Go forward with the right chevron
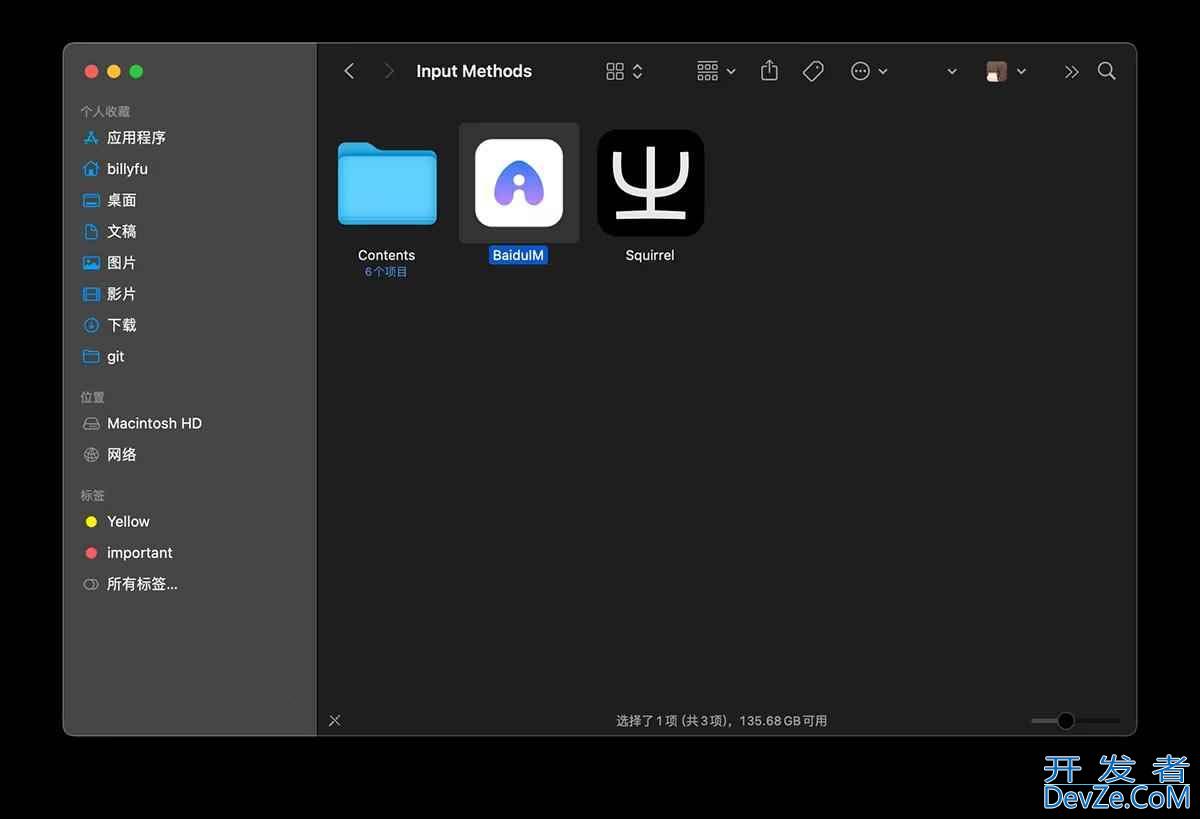The width and height of the screenshot is (1200, 819). 389,71
